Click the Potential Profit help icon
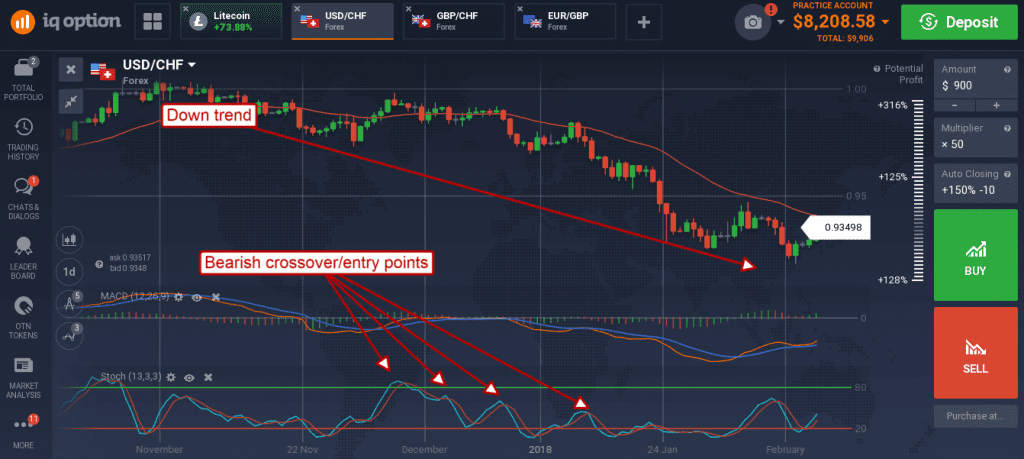The image size is (1024, 459). (x=878, y=69)
